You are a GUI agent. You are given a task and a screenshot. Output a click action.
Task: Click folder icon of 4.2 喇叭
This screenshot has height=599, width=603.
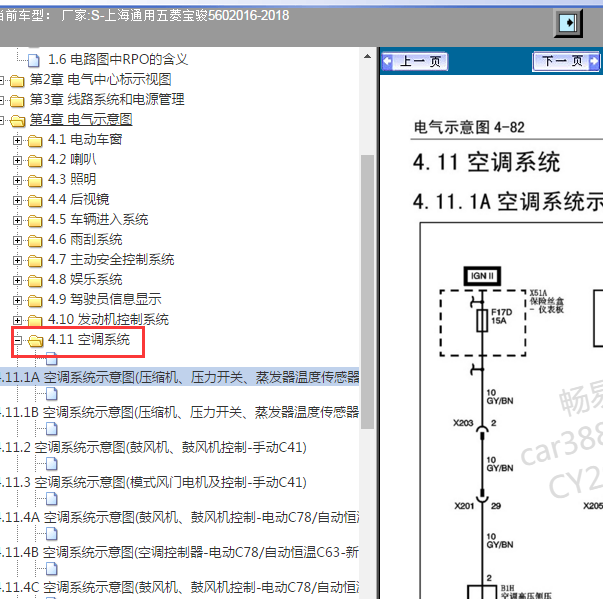[x=35, y=160]
